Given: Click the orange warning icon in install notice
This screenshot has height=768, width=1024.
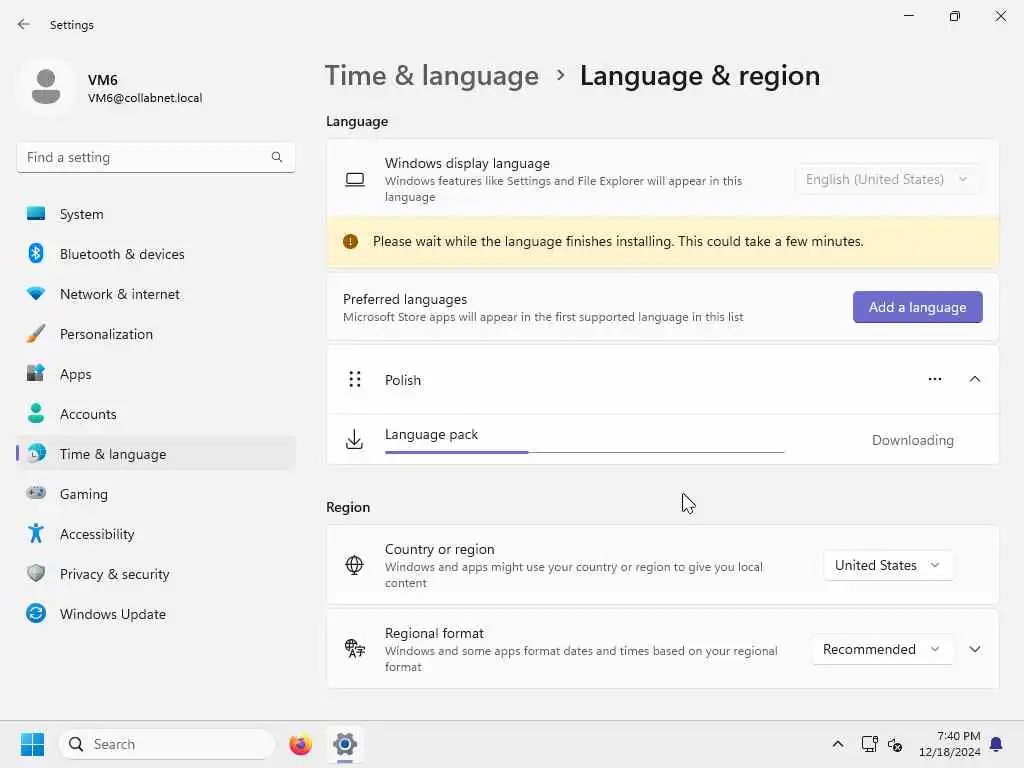Looking at the screenshot, I should [x=350, y=242].
